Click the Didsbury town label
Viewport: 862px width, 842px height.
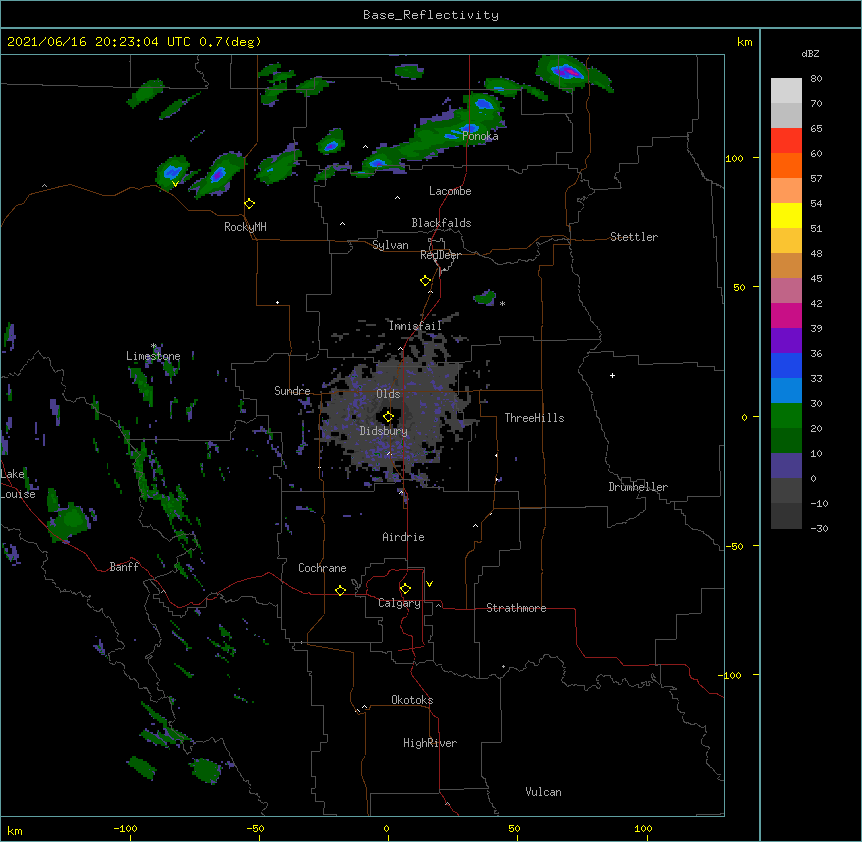click(384, 431)
